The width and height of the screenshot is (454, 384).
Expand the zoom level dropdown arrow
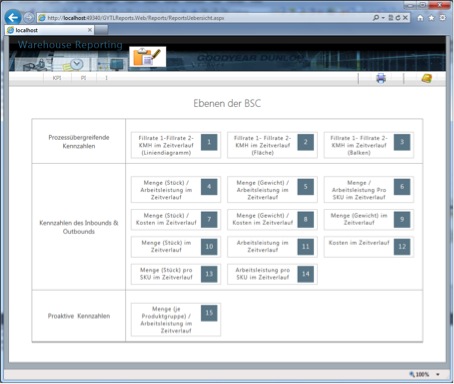[438, 374]
